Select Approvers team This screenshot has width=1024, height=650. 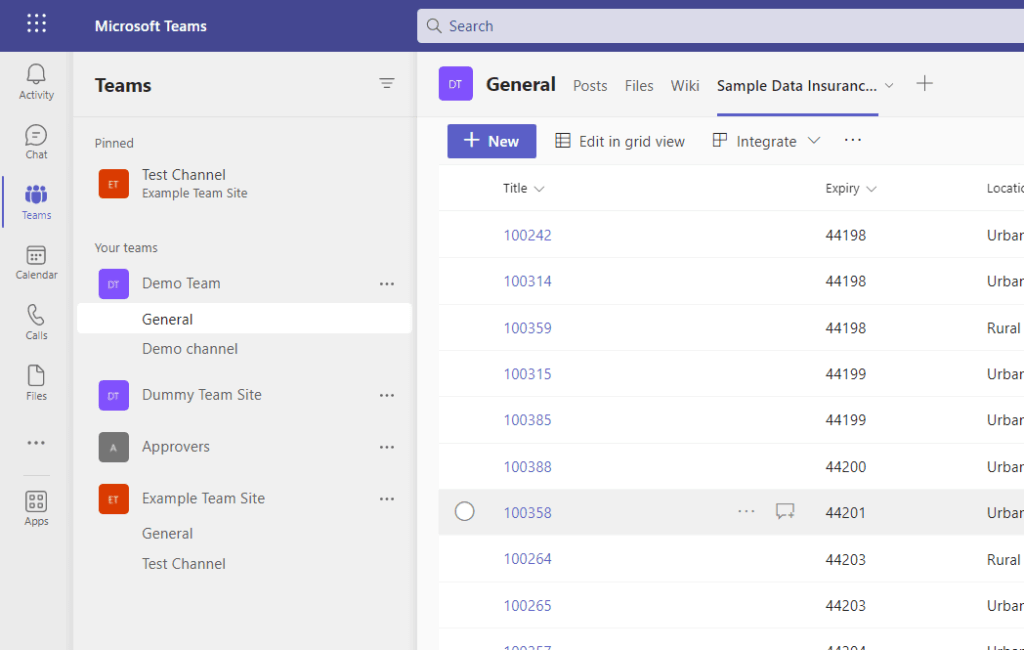(x=176, y=447)
